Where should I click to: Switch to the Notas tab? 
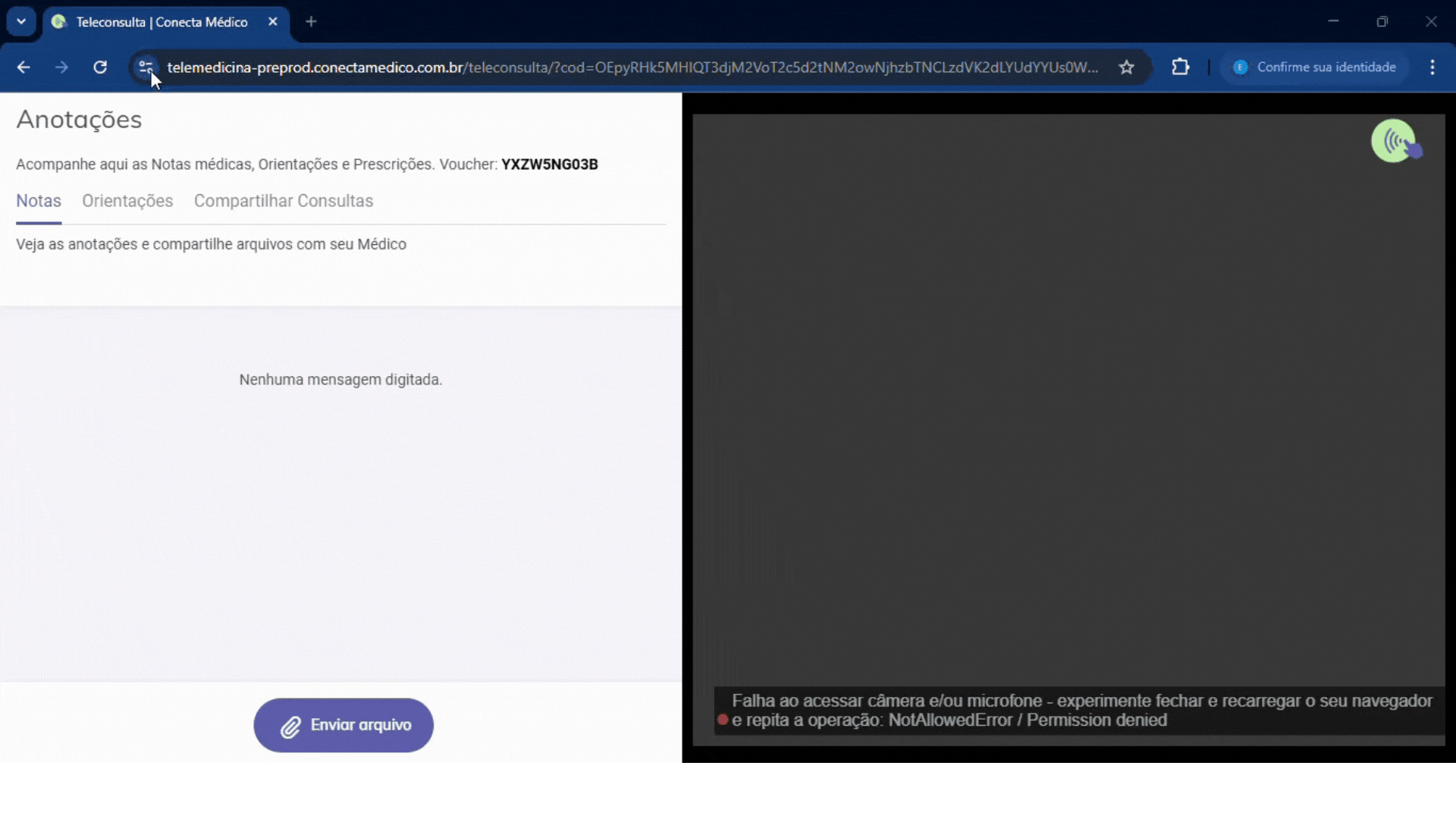39,201
